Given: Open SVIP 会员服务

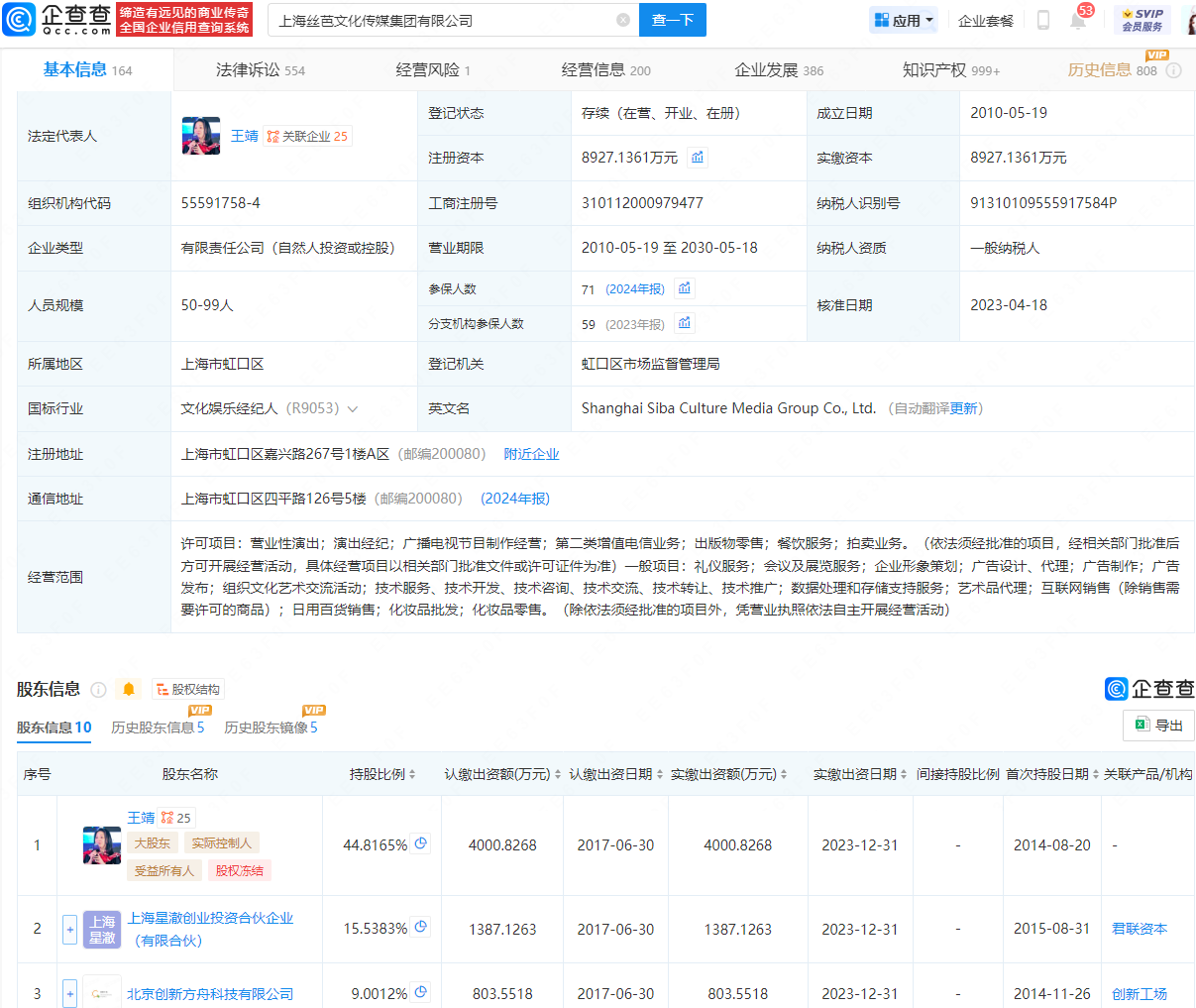Looking at the screenshot, I should click(x=1142, y=20).
